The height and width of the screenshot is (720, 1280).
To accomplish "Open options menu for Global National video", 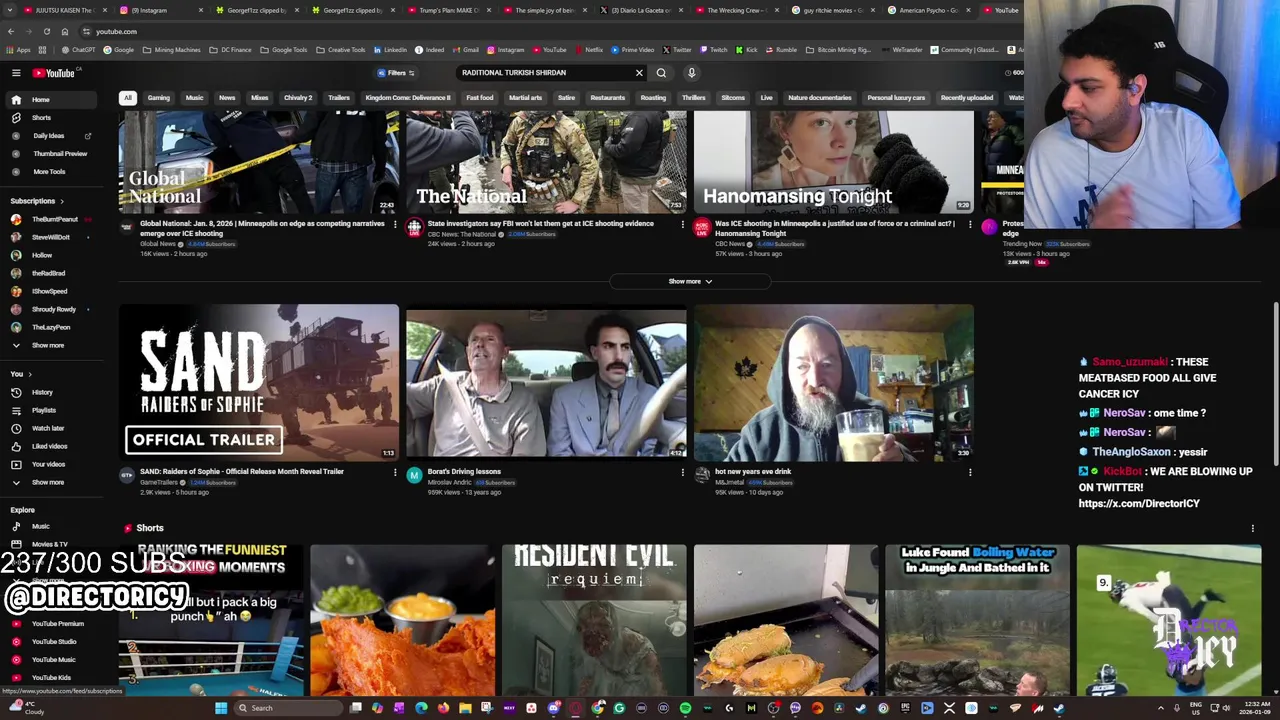I will point(395,224).
